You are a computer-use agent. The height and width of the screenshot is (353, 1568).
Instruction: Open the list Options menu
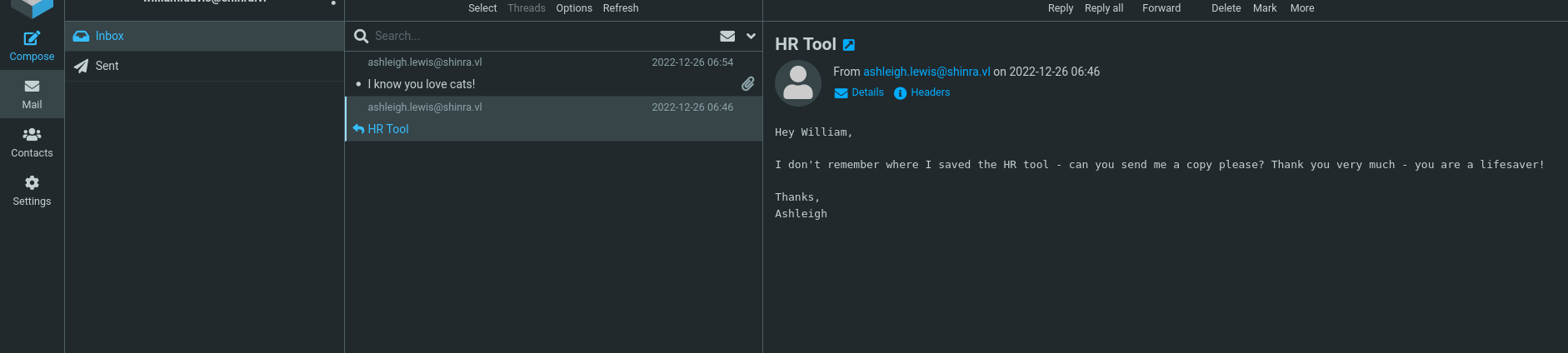point(574,8)
